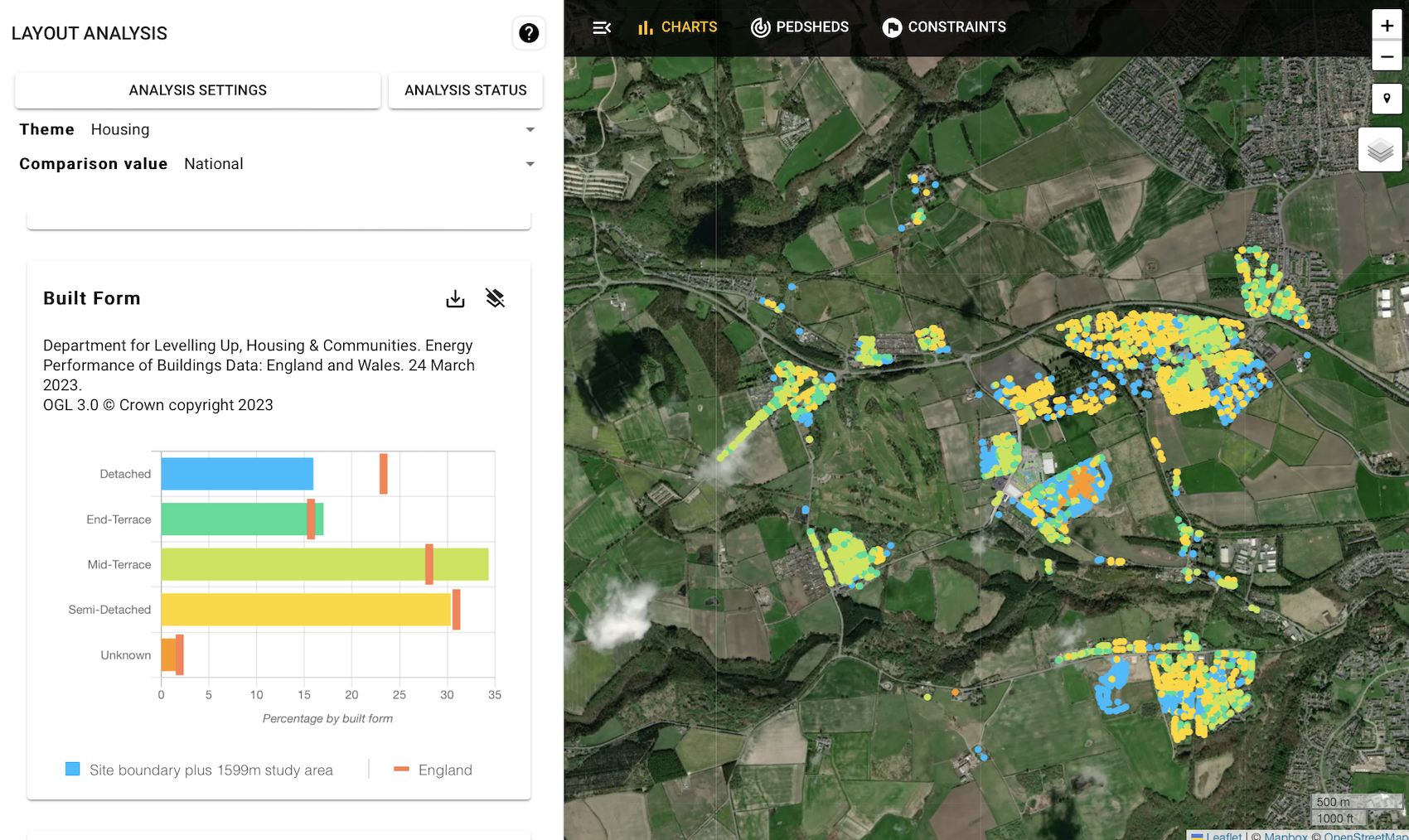Collapse the side panel menu icon

point(602,27)
